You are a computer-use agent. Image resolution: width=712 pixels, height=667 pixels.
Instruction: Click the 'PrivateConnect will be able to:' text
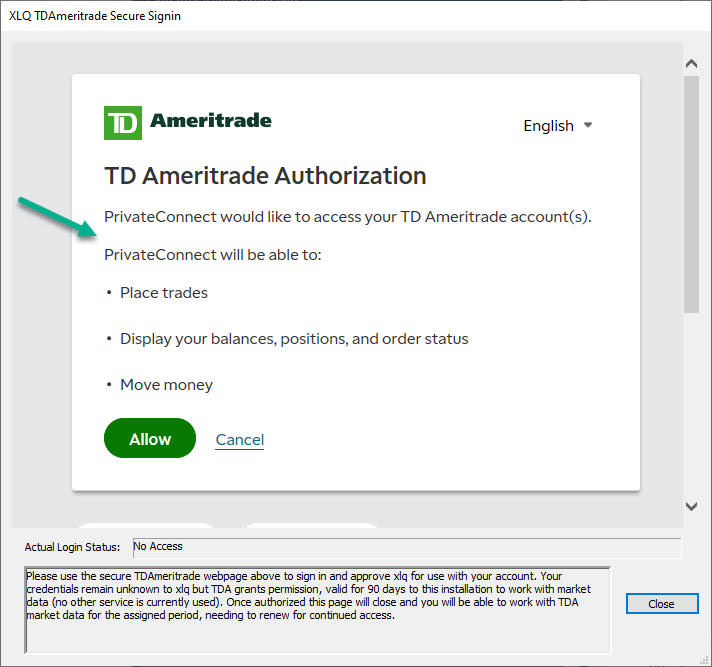[x=213, y=255]
